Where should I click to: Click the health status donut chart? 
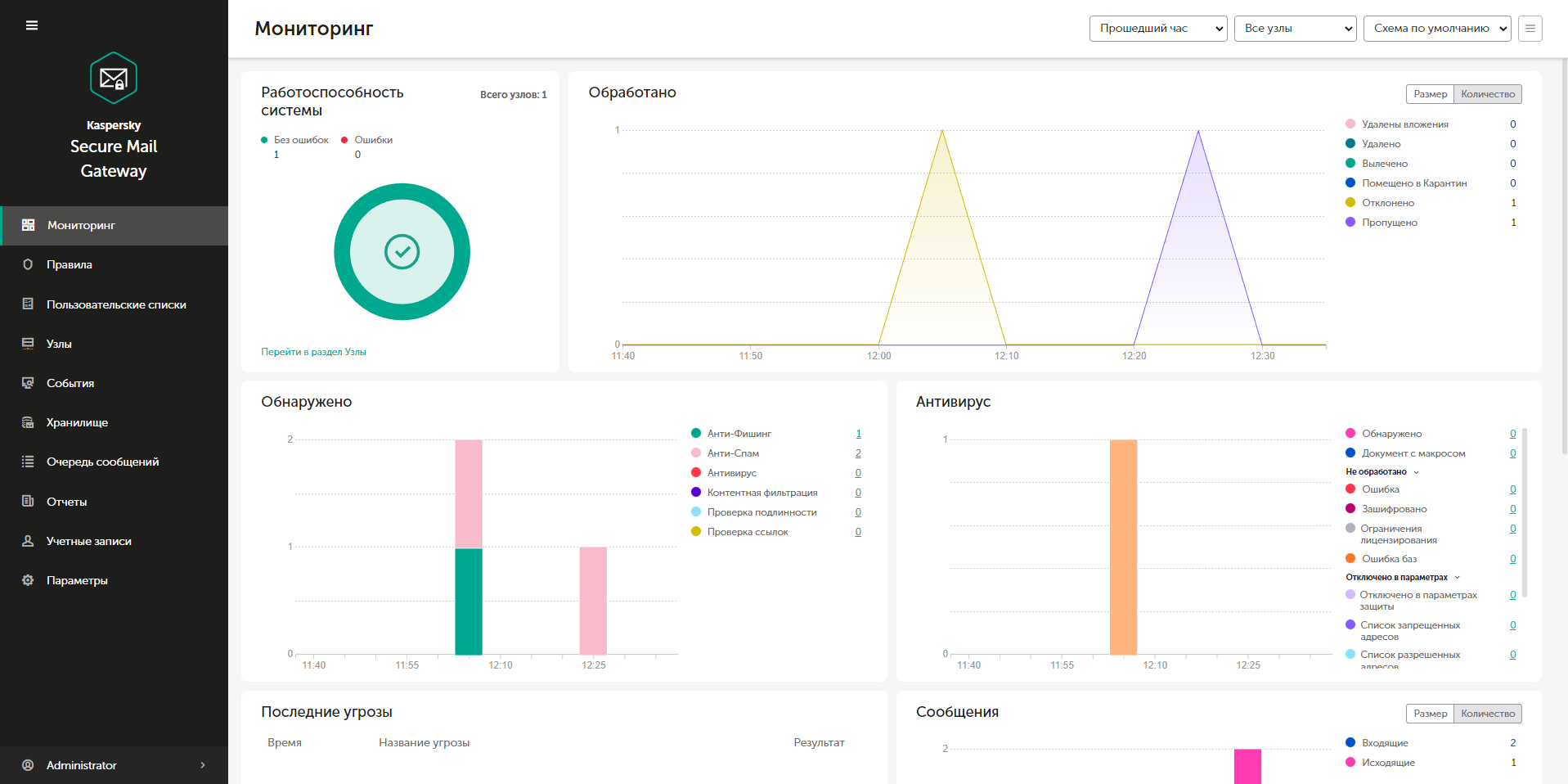[x=402, y=252]
